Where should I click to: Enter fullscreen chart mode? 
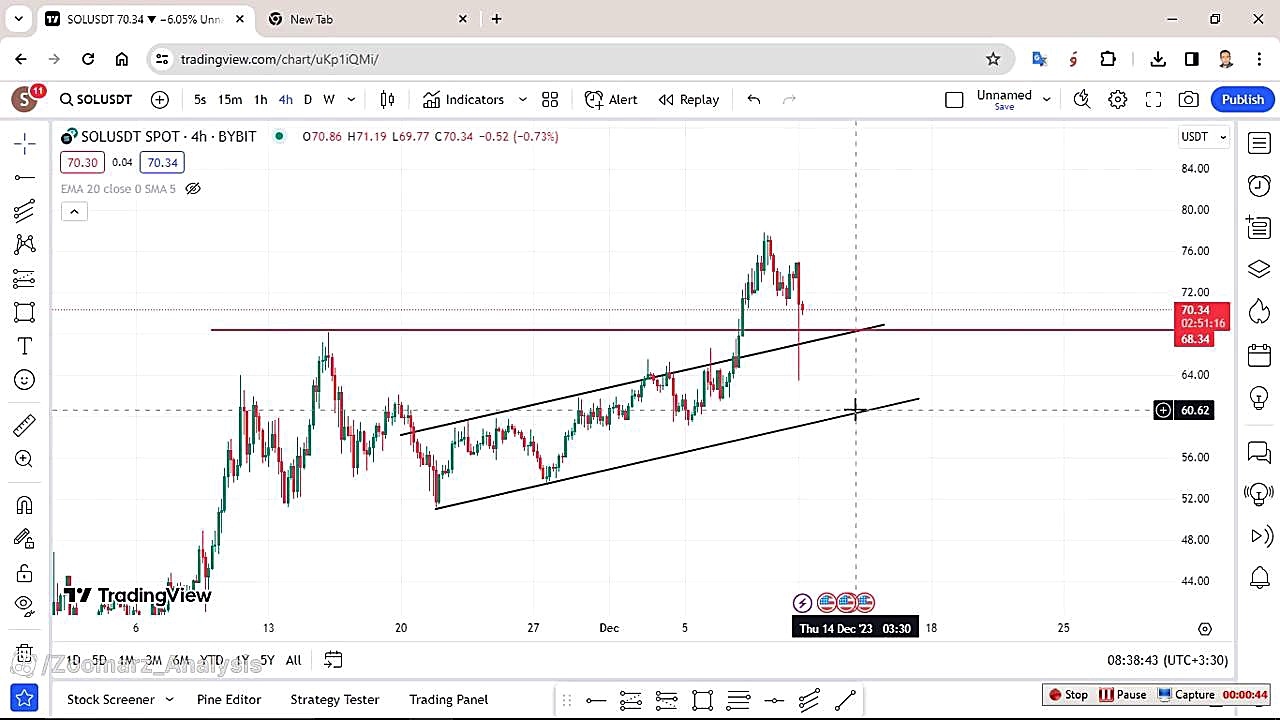(1153, 99)
